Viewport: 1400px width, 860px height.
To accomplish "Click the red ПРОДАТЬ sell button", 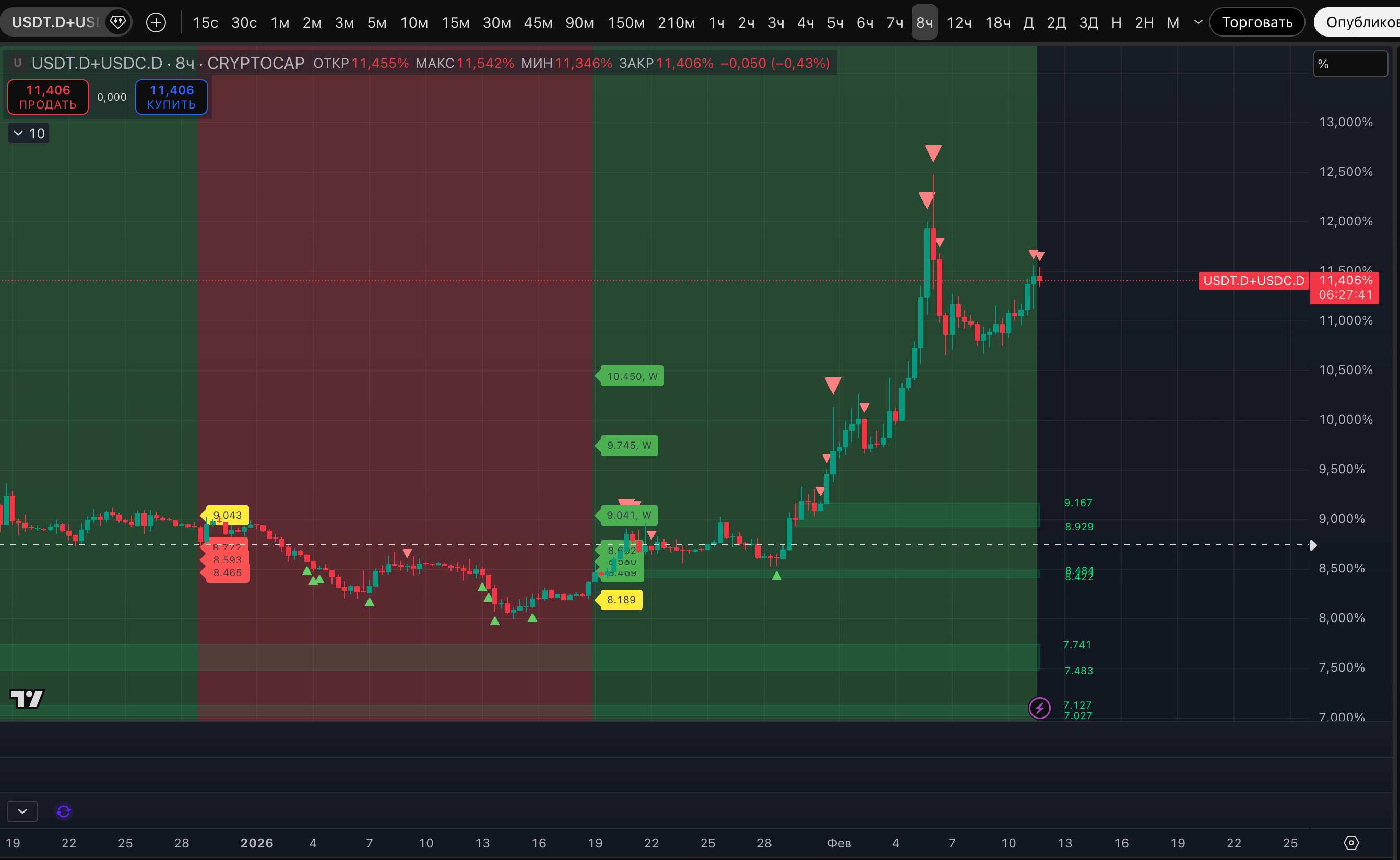I will 48,97.
